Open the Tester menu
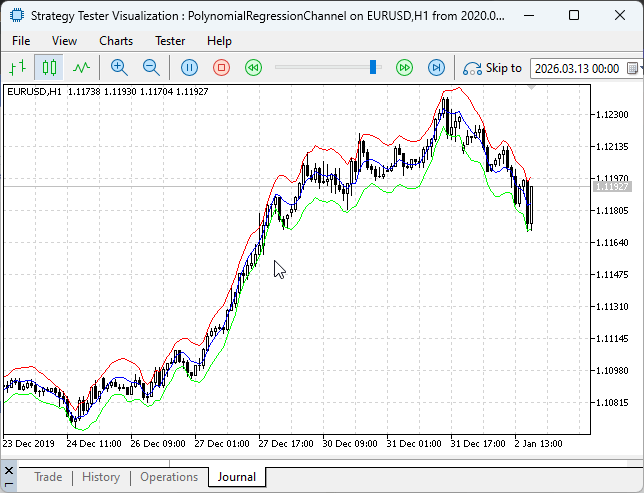 [170, 41]
